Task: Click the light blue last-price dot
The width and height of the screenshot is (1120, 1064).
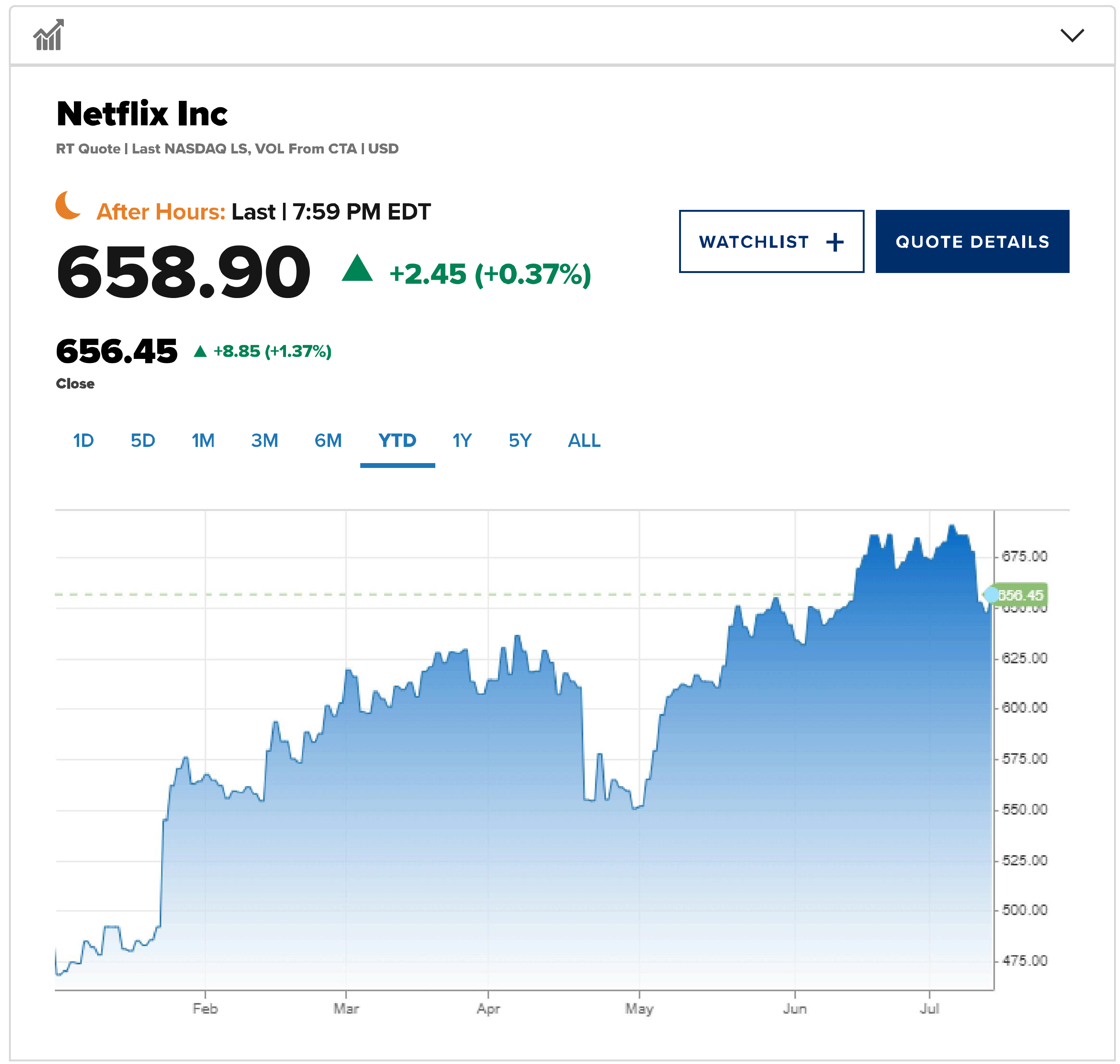Action: [x=991, y=595]
